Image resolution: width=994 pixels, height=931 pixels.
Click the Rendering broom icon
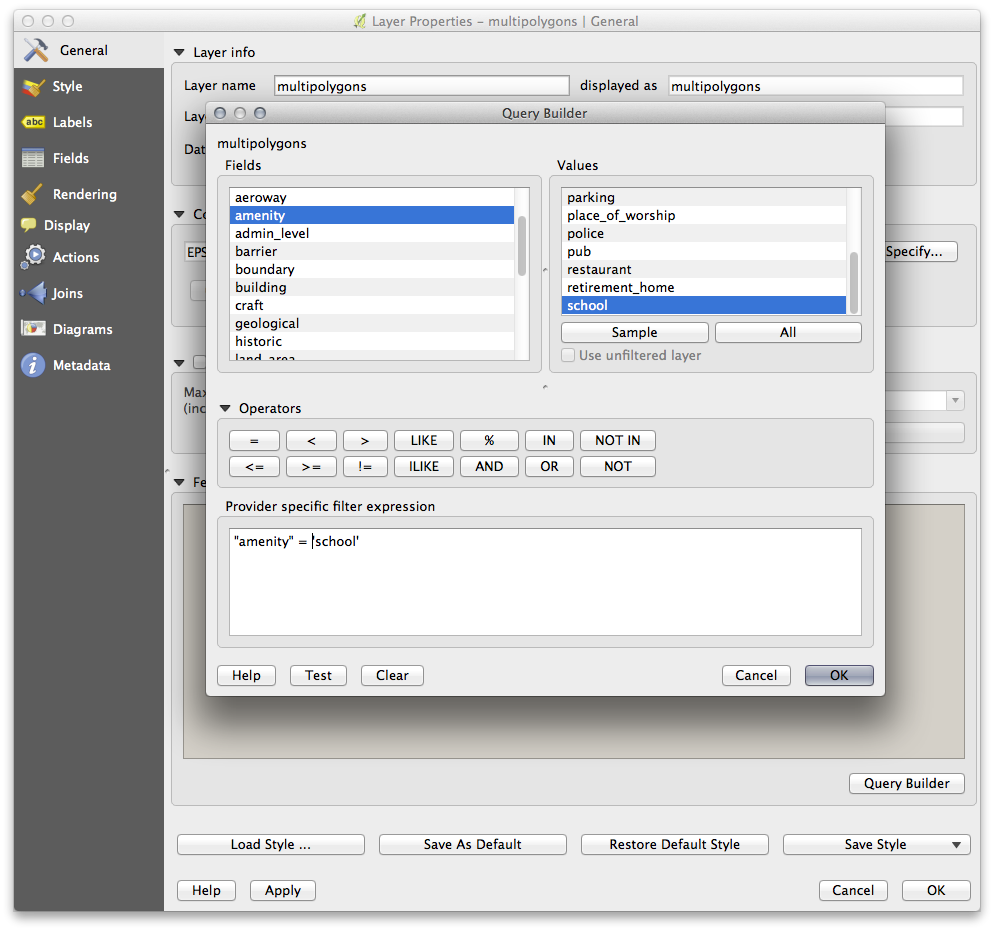(34, 194)
